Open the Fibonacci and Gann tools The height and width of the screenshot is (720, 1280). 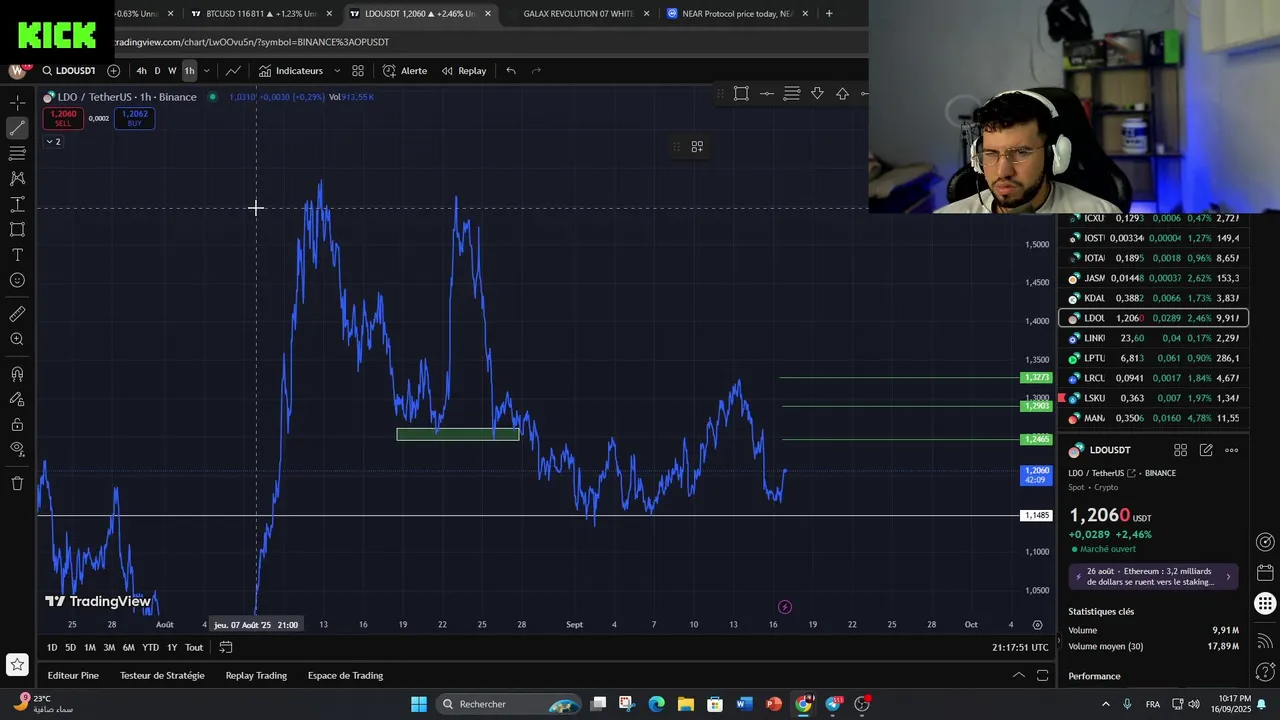(17, 153)
